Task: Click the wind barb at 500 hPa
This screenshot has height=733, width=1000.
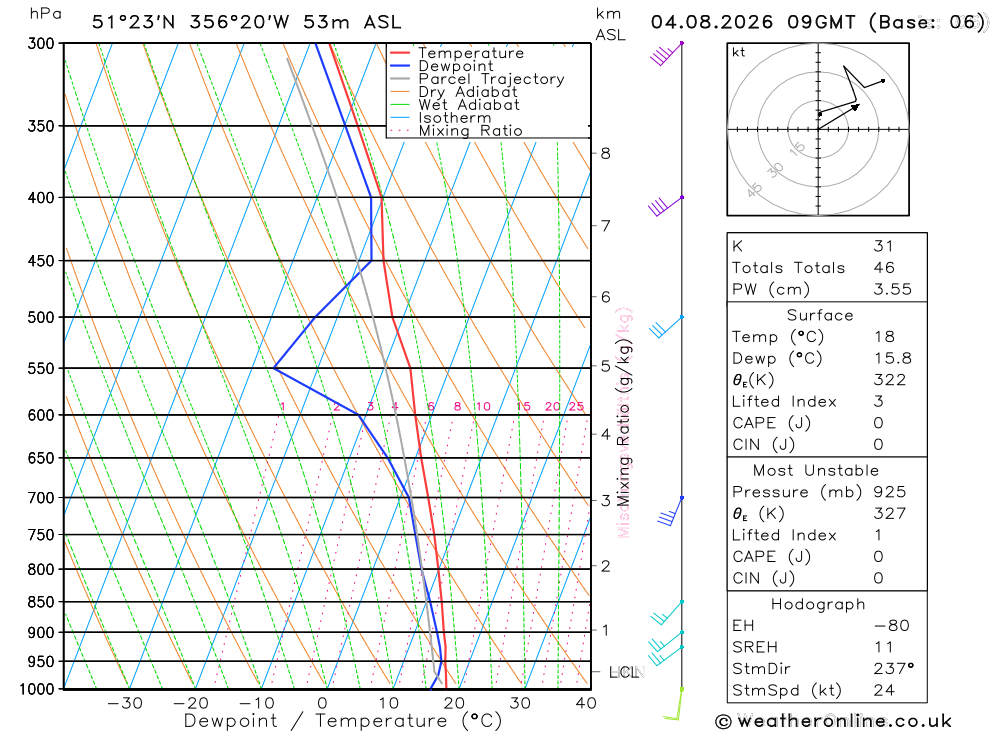Action: [x=666, y=326]
